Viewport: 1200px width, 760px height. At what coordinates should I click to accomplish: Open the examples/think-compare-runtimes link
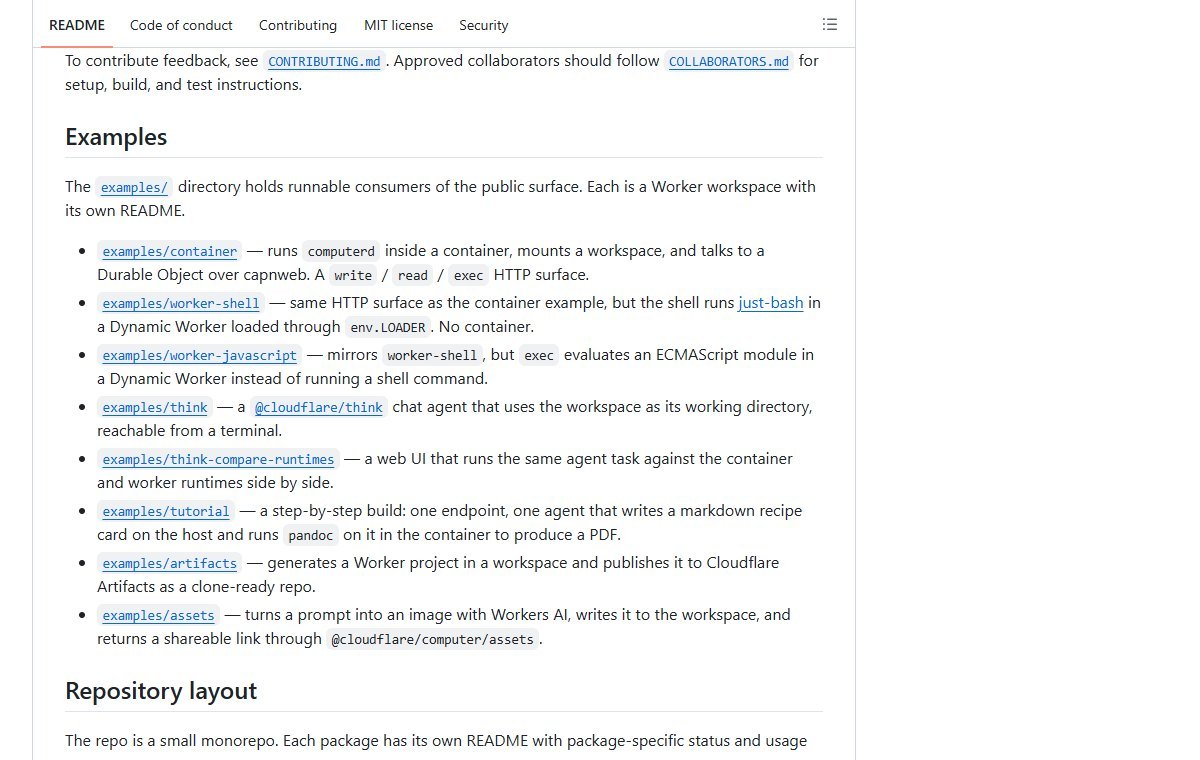[218, 459]
